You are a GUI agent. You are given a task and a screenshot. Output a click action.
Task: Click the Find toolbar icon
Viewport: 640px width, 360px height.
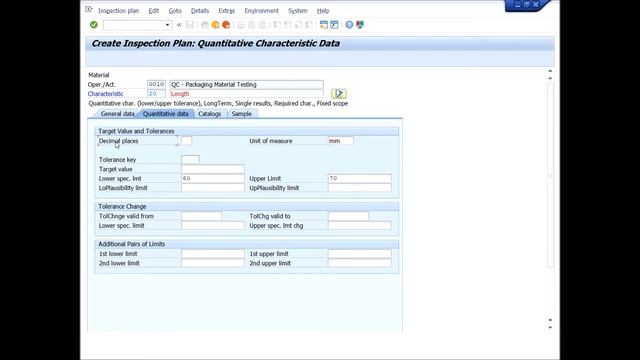click(x=251, y=25)
